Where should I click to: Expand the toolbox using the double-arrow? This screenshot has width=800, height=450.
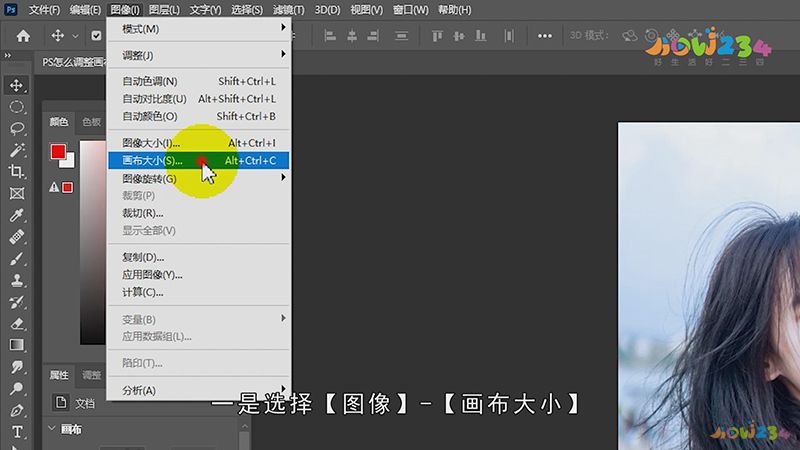[x=7, y=55]
